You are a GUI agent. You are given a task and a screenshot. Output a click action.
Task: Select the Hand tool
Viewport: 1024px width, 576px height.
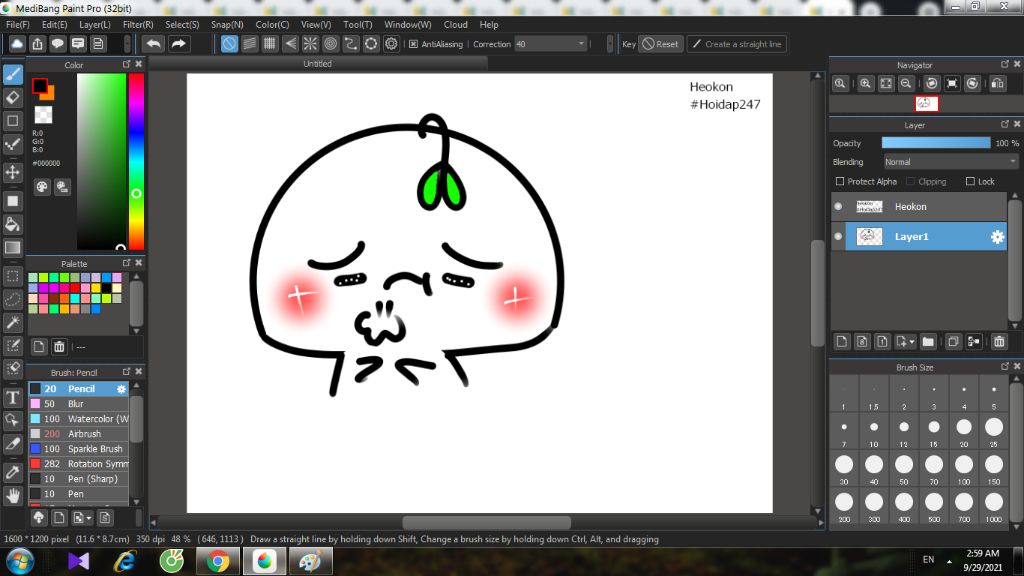pyautogui.click(x=12, y=496)
